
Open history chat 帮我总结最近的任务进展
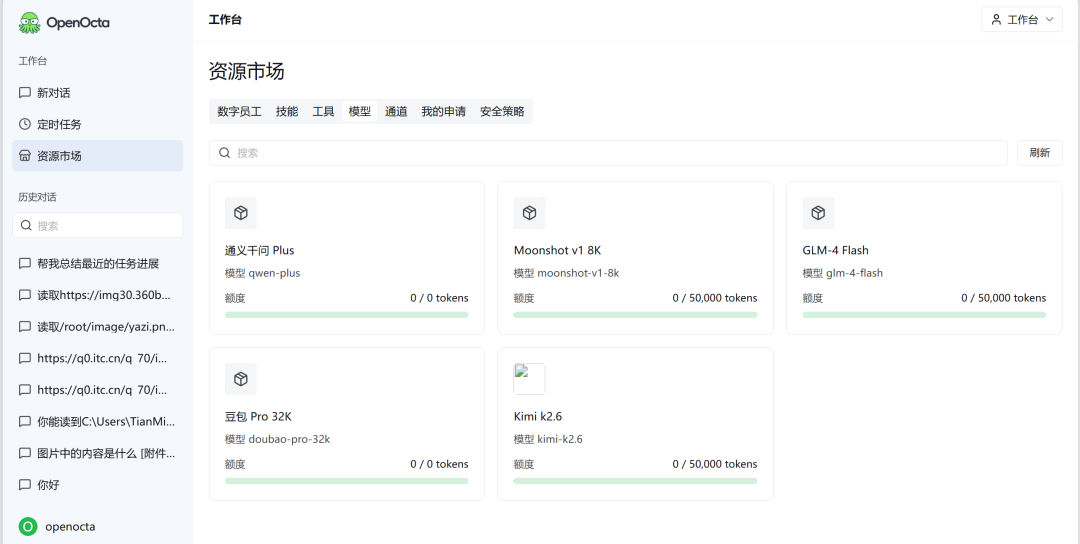coord(98,264)
